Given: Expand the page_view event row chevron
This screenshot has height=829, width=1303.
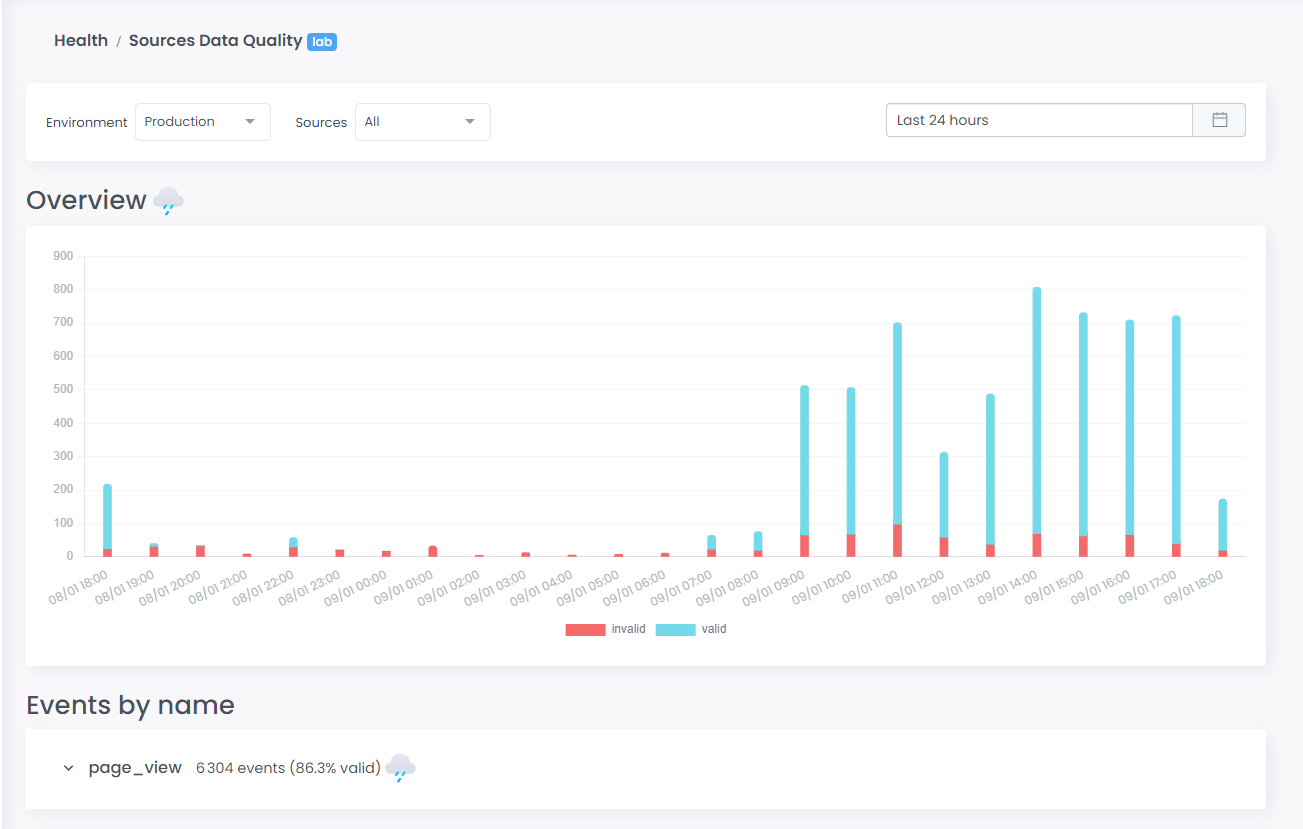Looking at the screenshot, I should (68, 768).
